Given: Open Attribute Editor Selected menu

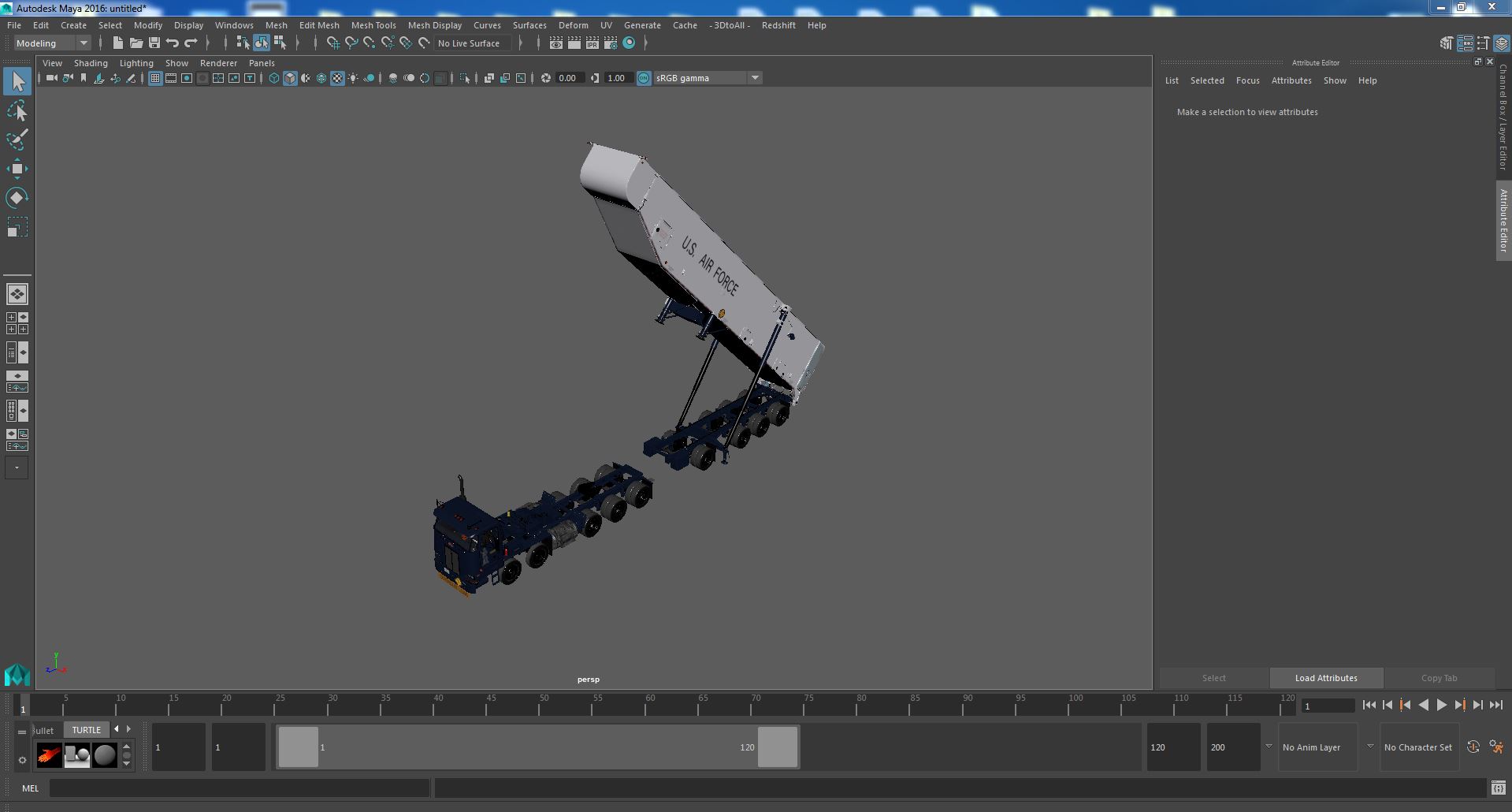Looking at the screenshot, I should (x=1207, y=80).
